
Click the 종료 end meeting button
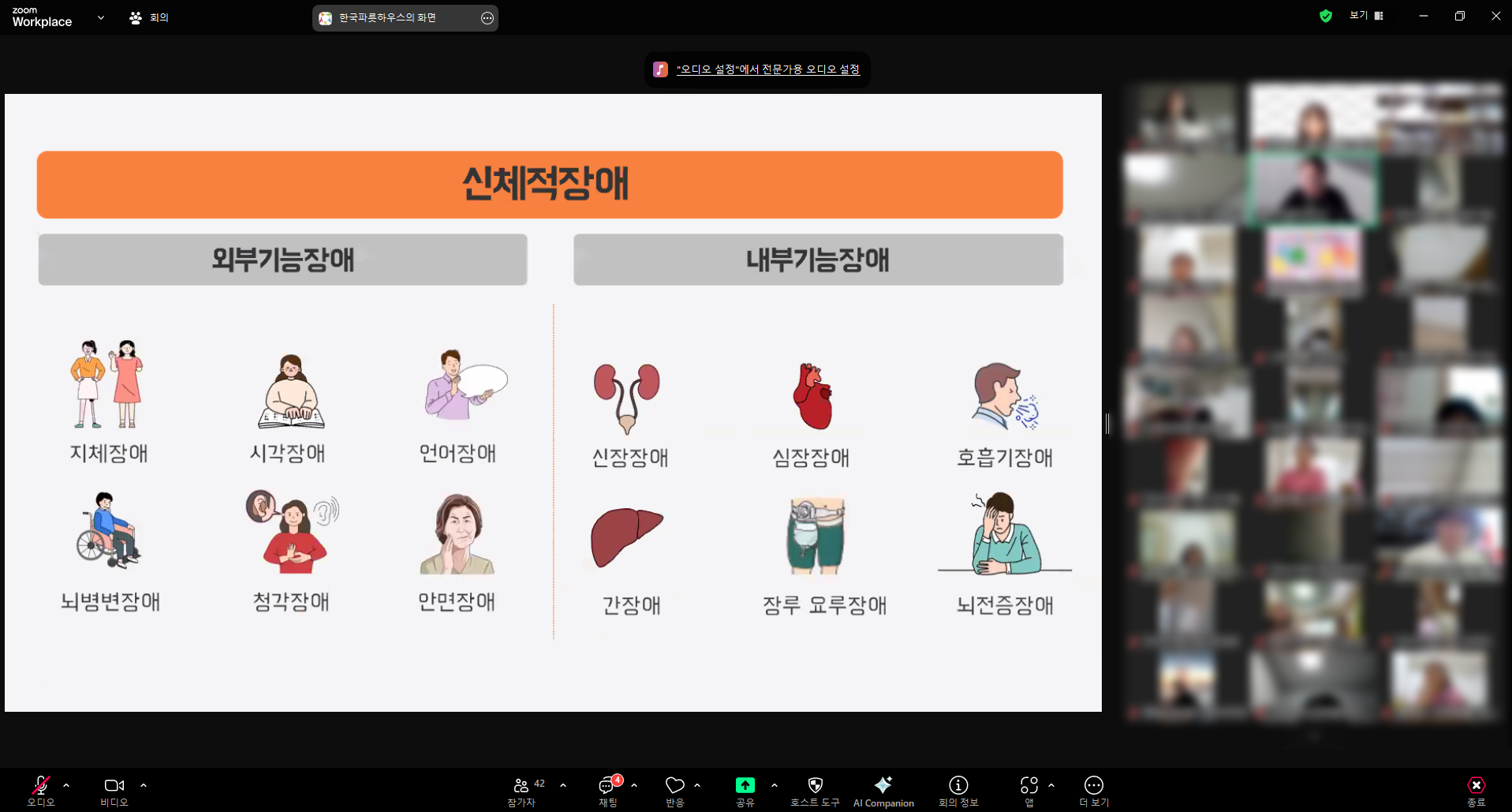(x=1476, y=790)
